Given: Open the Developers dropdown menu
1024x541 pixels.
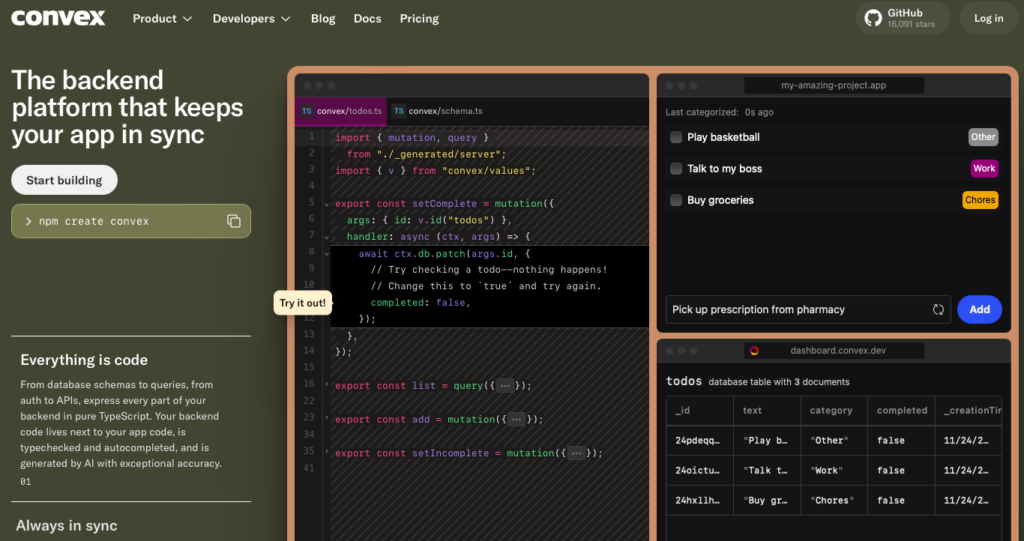Looking at the screenshot, I should [x=251, y=18].
